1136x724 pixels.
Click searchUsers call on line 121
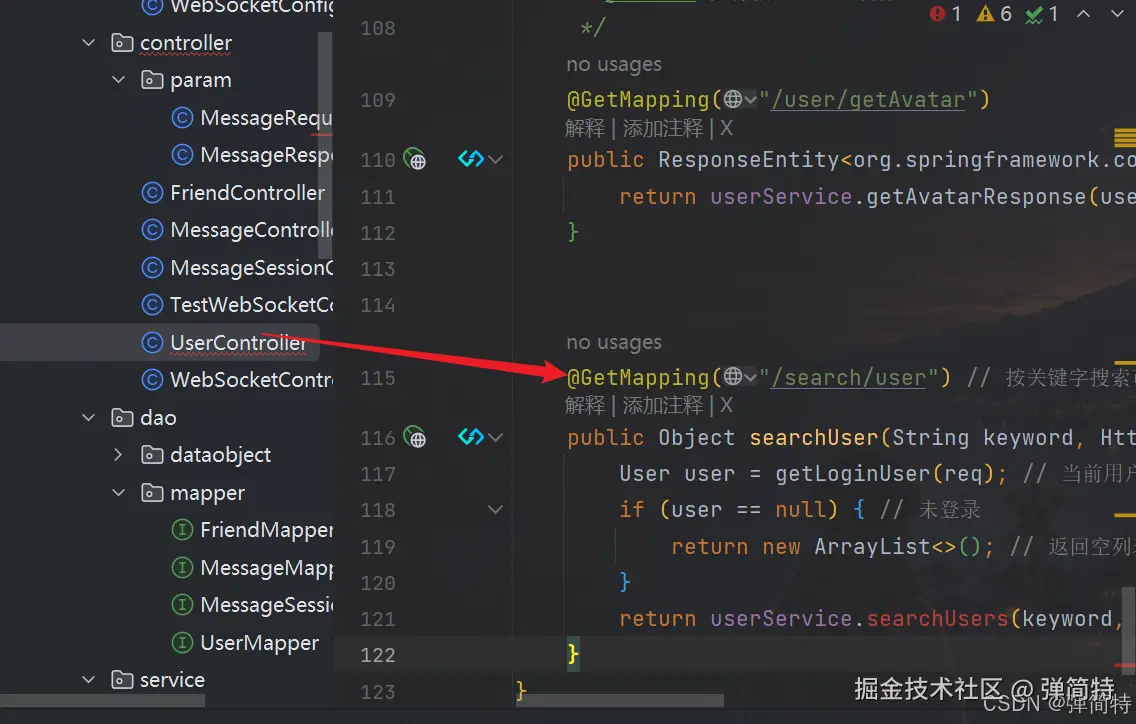(937, 618)
